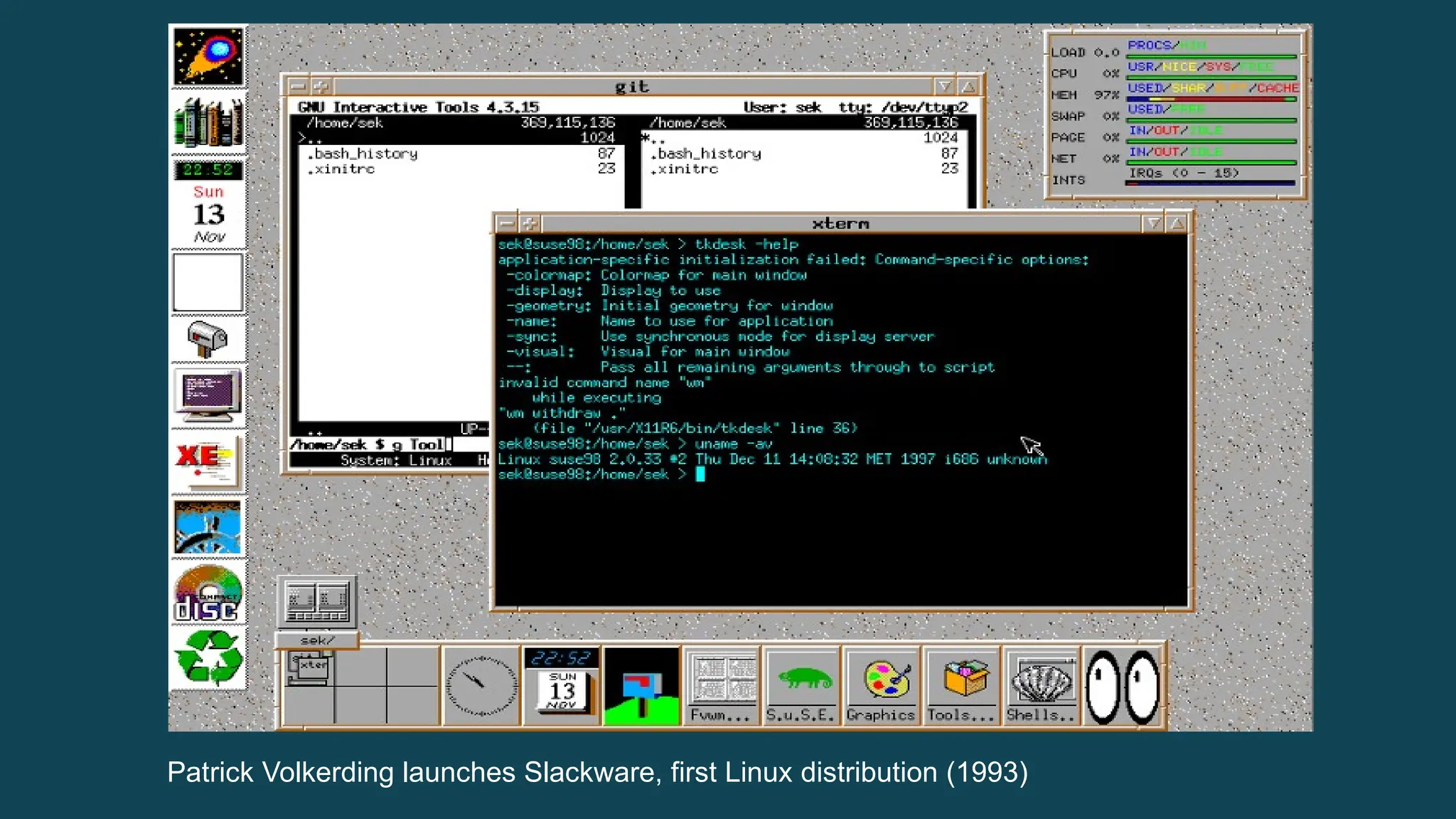Select .xinitrc in right git pane
1456x819 pixels.
tap(687, 169)
